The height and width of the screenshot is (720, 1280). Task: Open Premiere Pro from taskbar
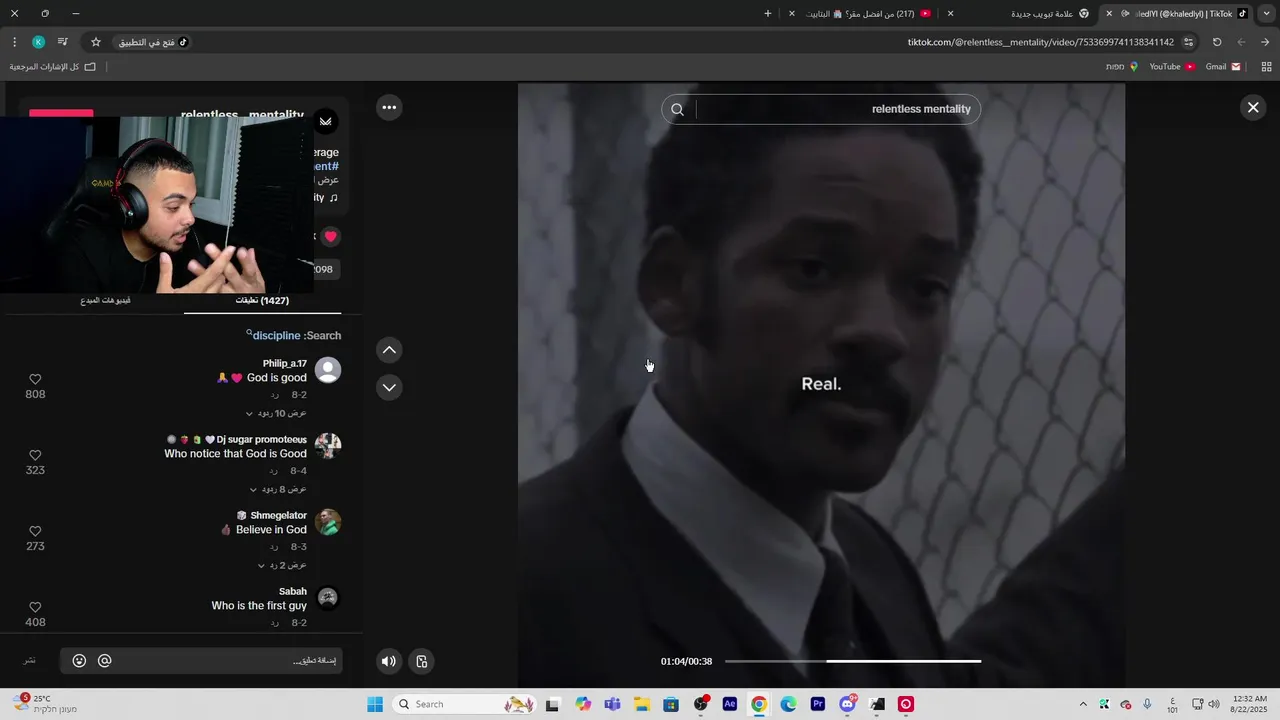click(818, 704)
